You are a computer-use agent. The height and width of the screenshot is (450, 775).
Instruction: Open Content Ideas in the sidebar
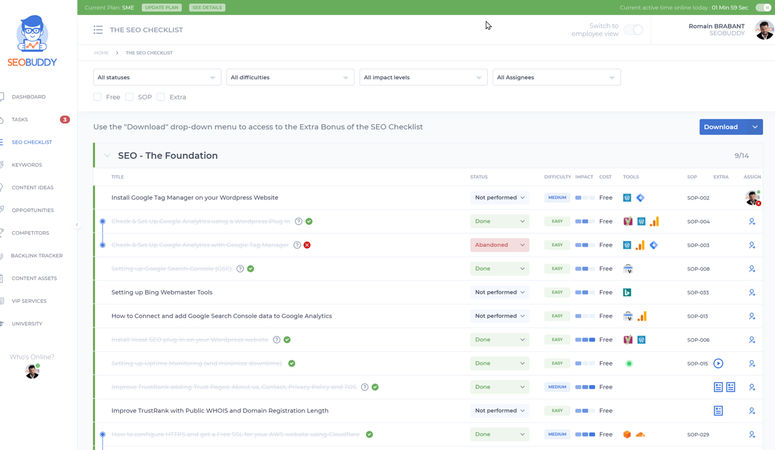click(32, 188)
